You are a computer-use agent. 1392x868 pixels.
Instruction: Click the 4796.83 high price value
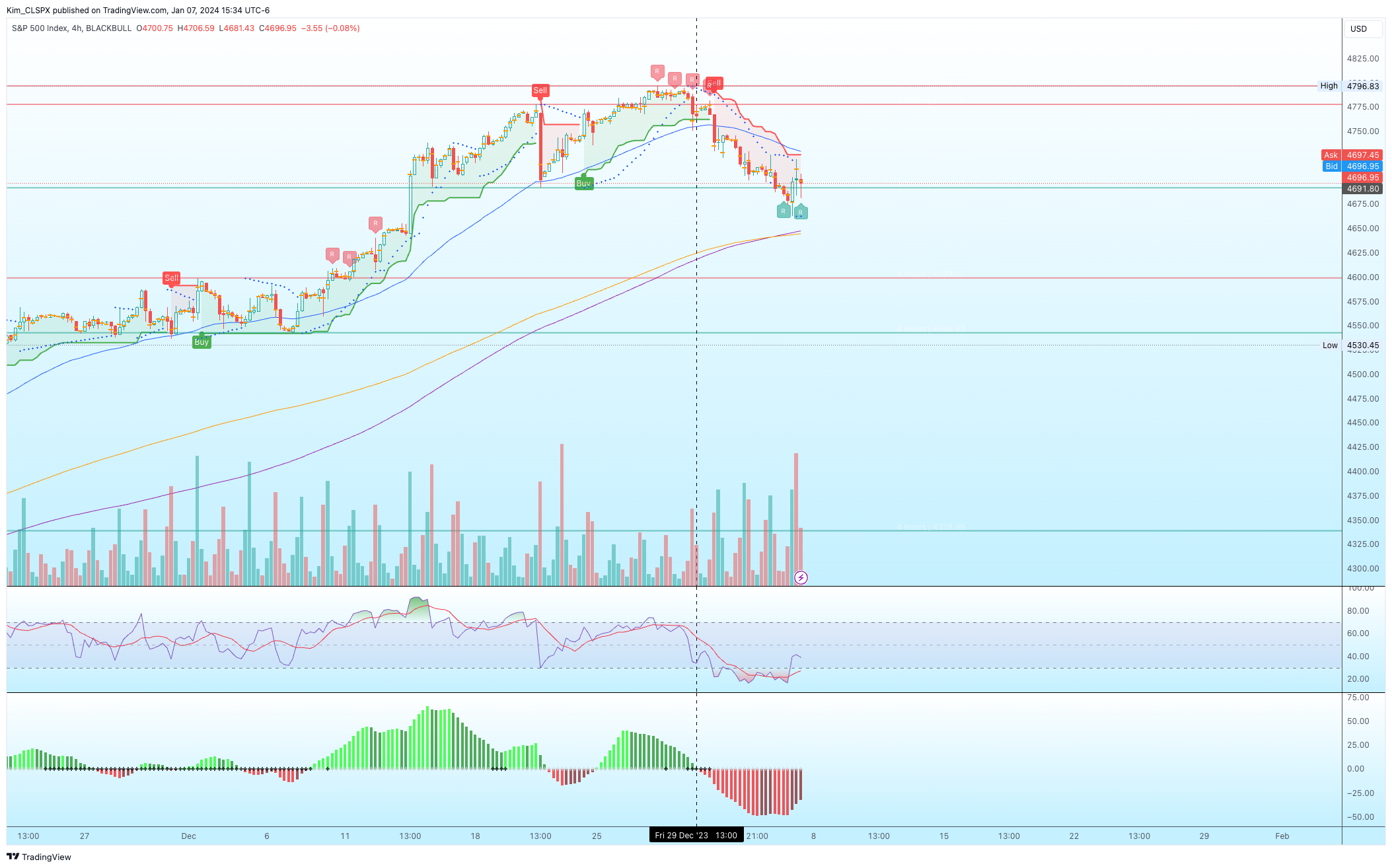click(x=1363, y=86)
